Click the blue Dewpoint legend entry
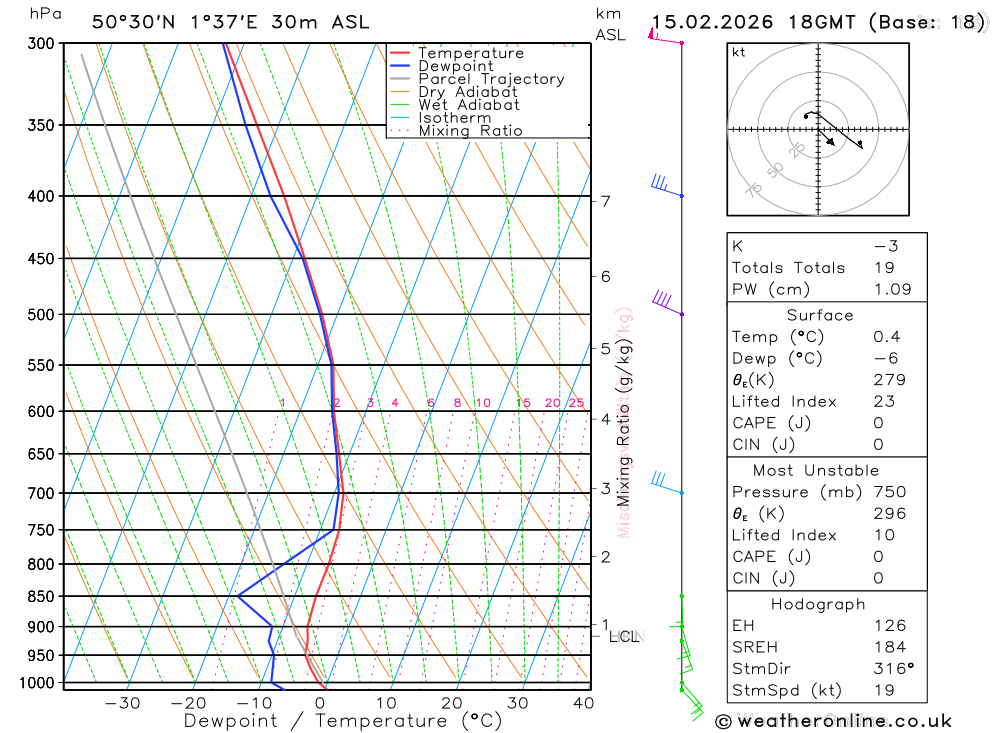Screen dimensions: 1000x733 tap(441, 66)
